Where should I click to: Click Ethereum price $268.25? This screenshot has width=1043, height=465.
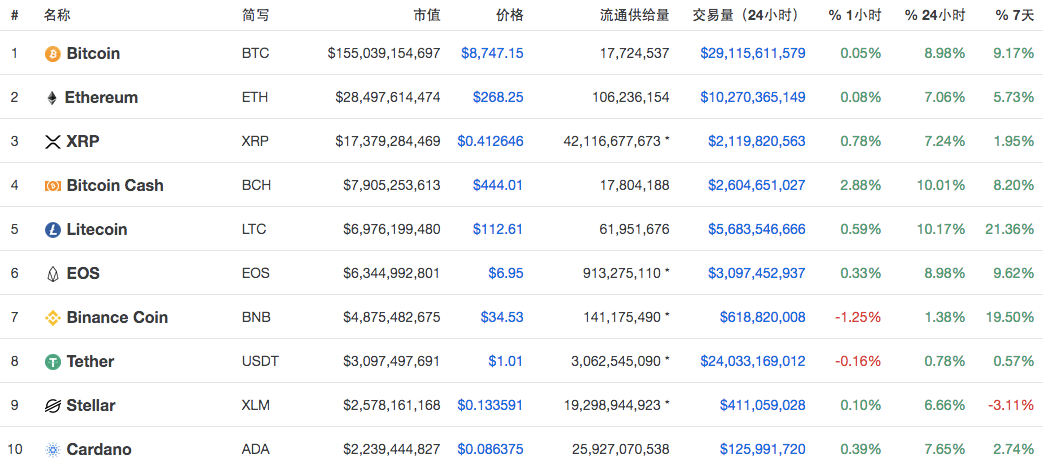tap(498, 97)
